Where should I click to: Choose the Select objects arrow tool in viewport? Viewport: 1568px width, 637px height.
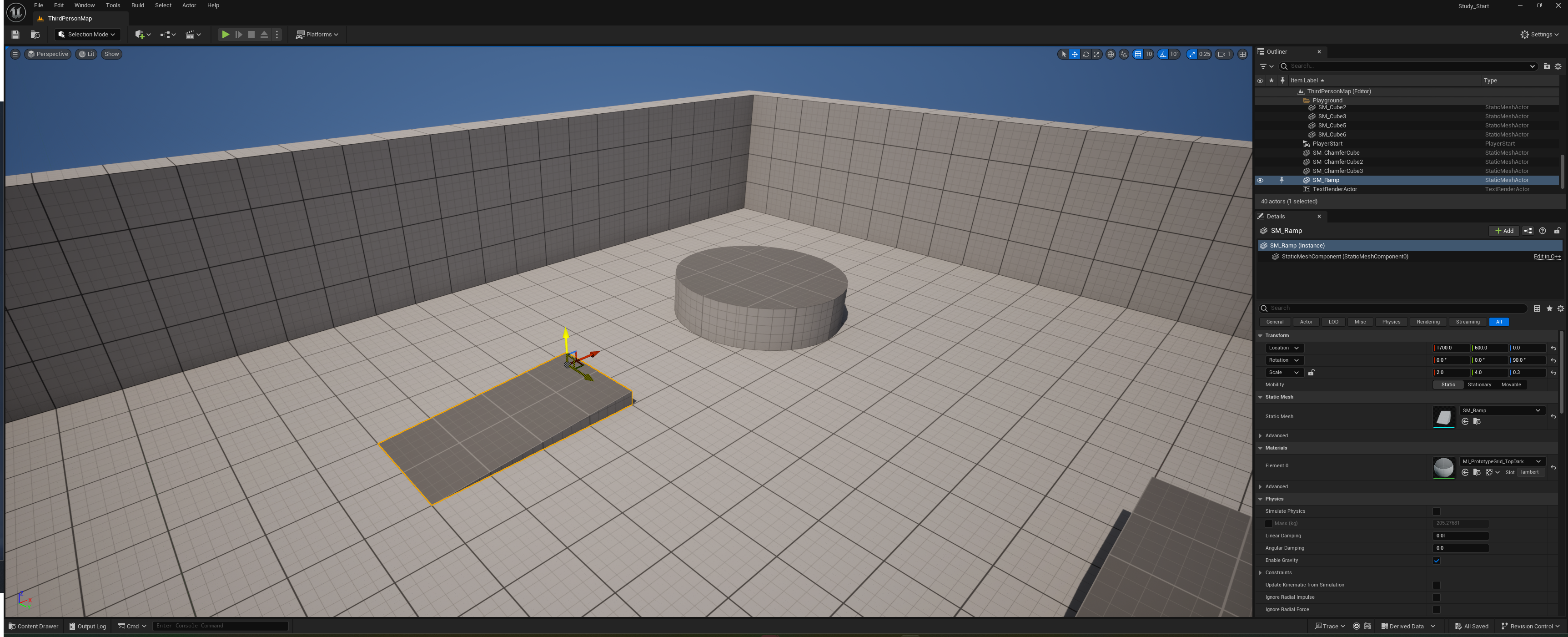(1063, 54)
